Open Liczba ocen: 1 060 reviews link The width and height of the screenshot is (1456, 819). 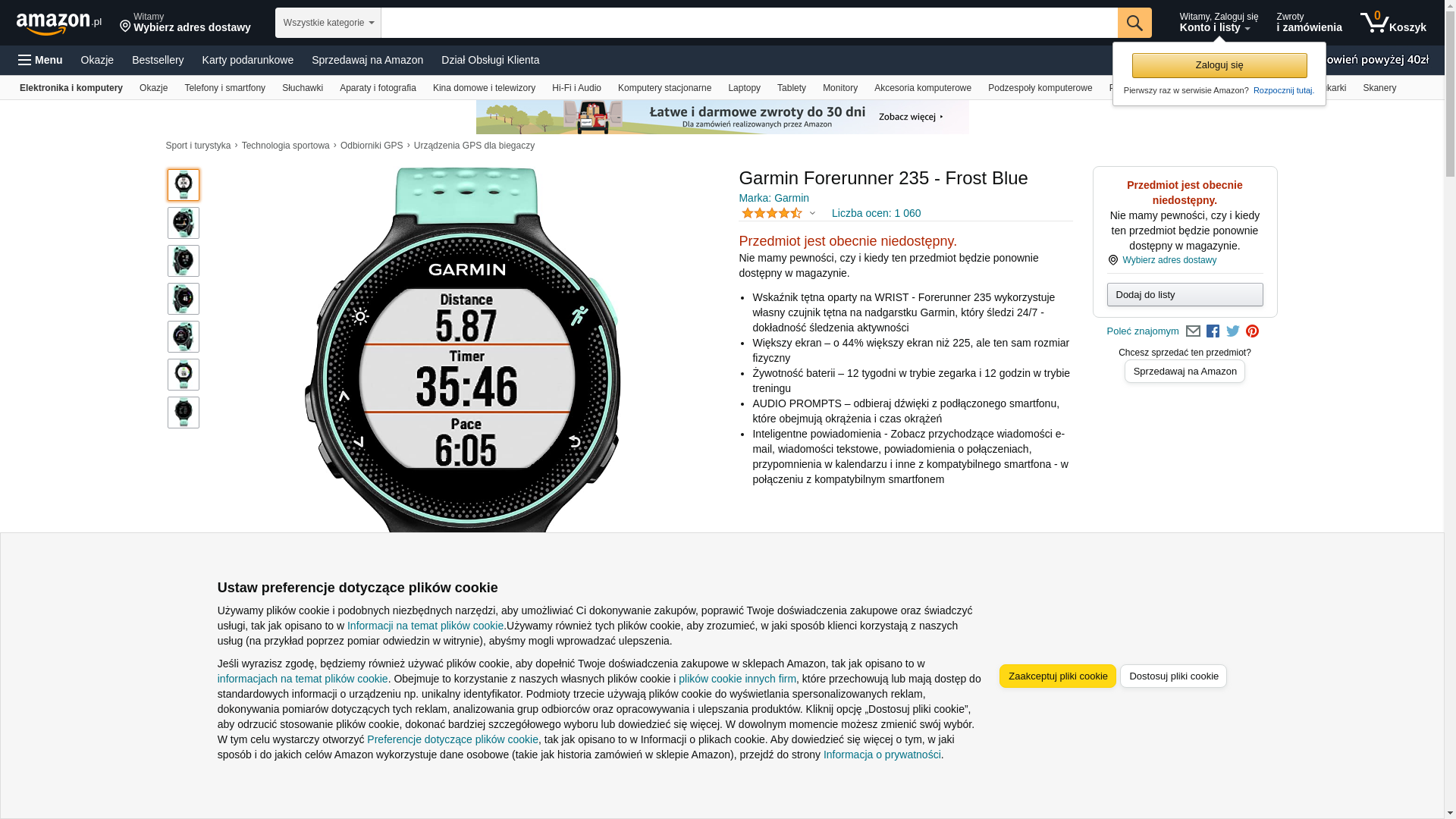pyautogui.click(x=876, y=213)
